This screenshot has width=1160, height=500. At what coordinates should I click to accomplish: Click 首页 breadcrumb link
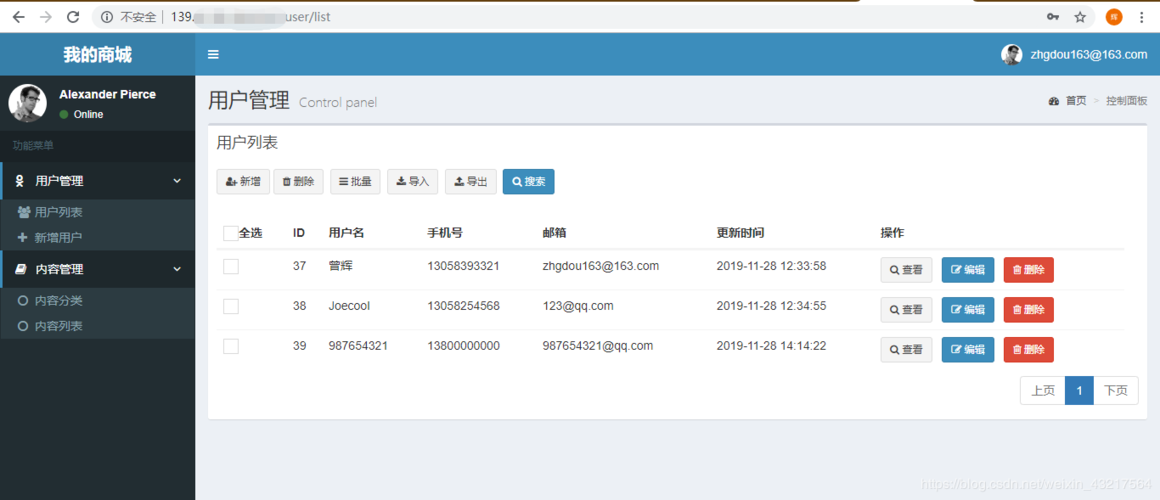point(1076,101)
